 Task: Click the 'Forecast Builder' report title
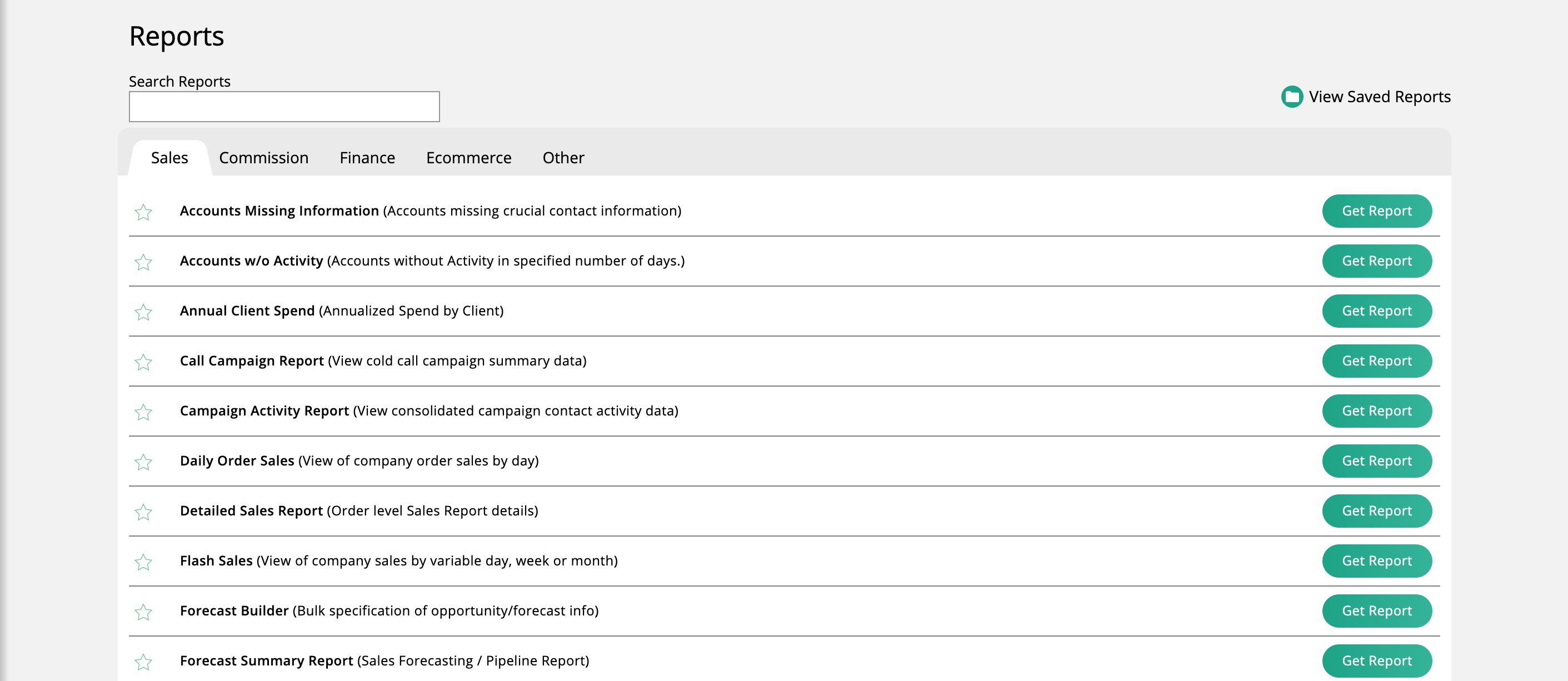234,610
